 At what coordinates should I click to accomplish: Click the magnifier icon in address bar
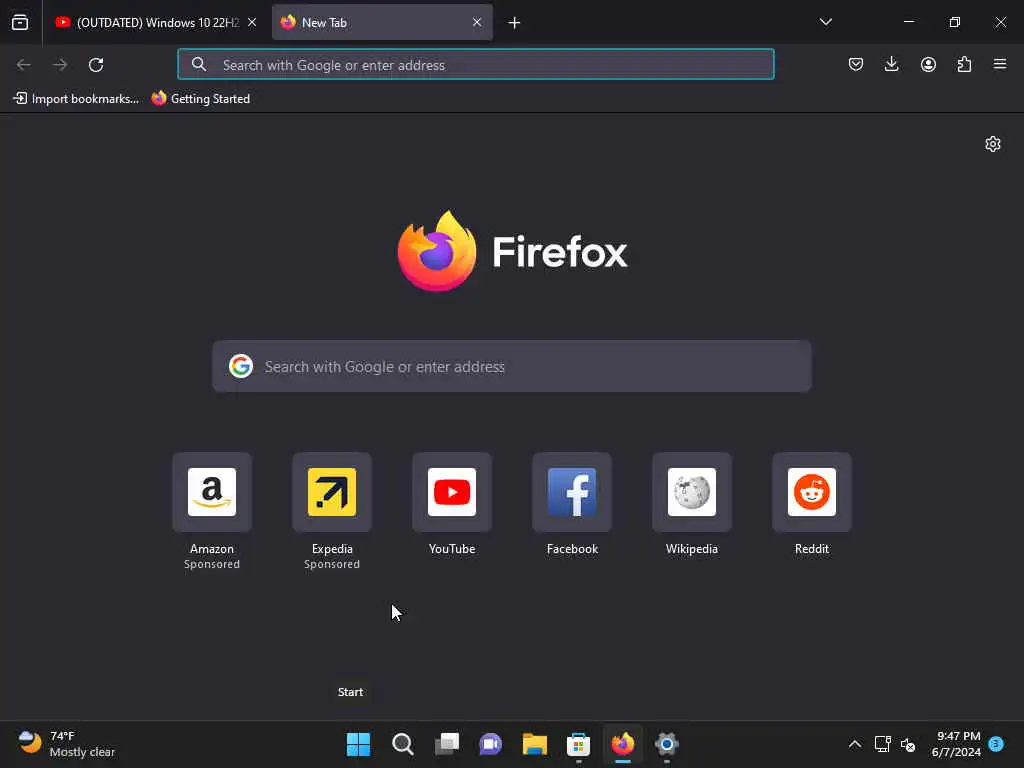pos(199,64)
